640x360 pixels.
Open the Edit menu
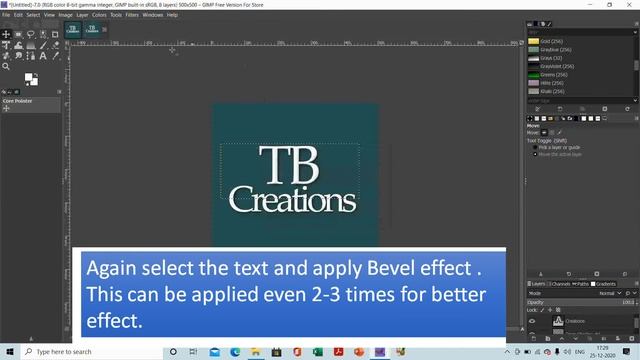18,15
